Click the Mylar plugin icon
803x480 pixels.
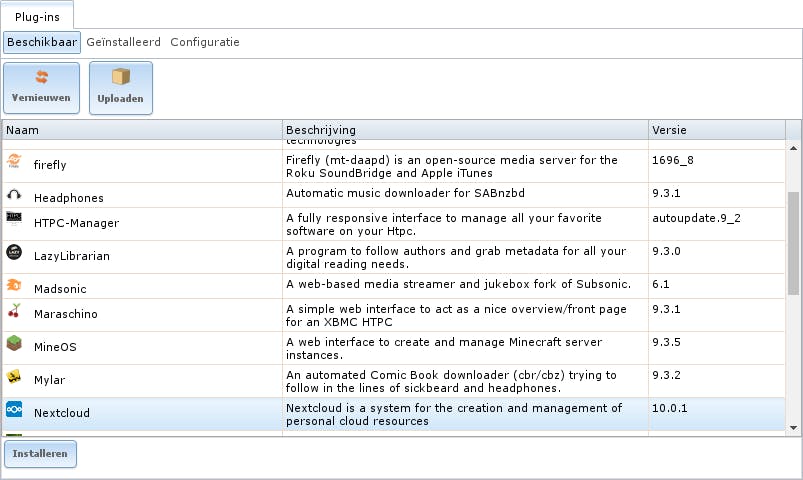click(x=14, y=379)
